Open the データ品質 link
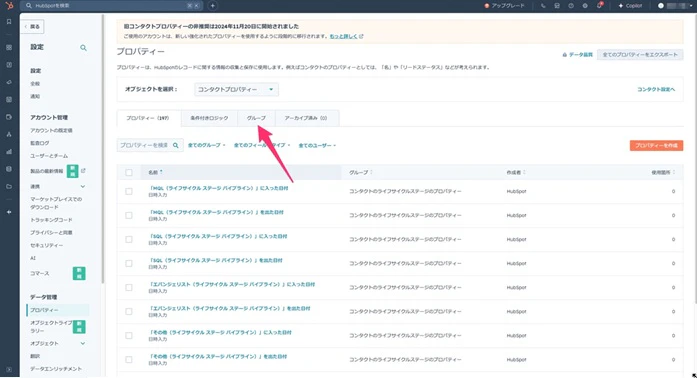Image resolution: width=697 pixels, height=378 pixels. point(581,55)
